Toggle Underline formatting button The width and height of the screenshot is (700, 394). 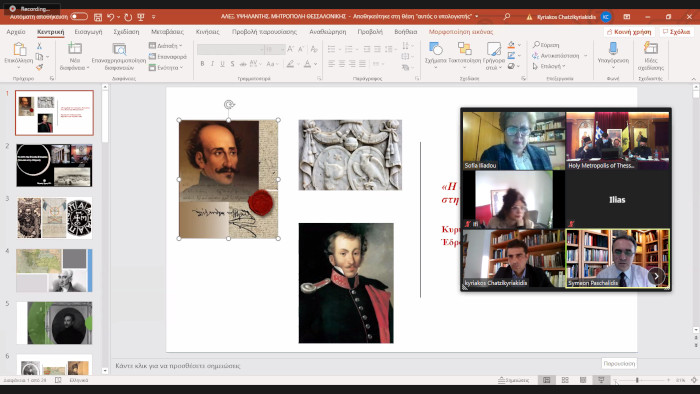point(222,64)
